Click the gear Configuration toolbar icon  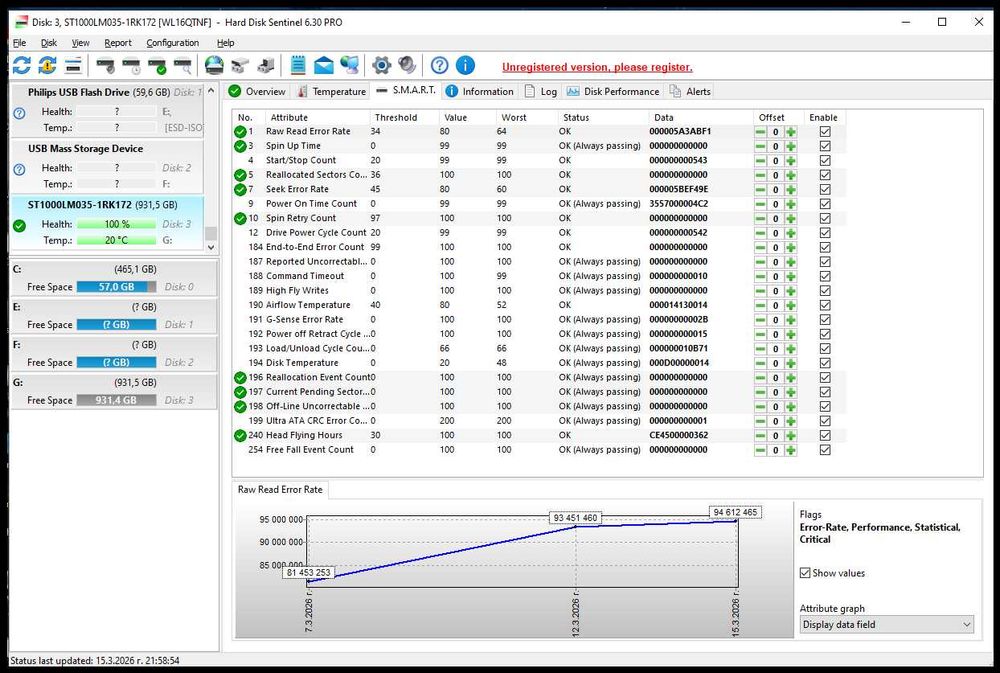381,66
